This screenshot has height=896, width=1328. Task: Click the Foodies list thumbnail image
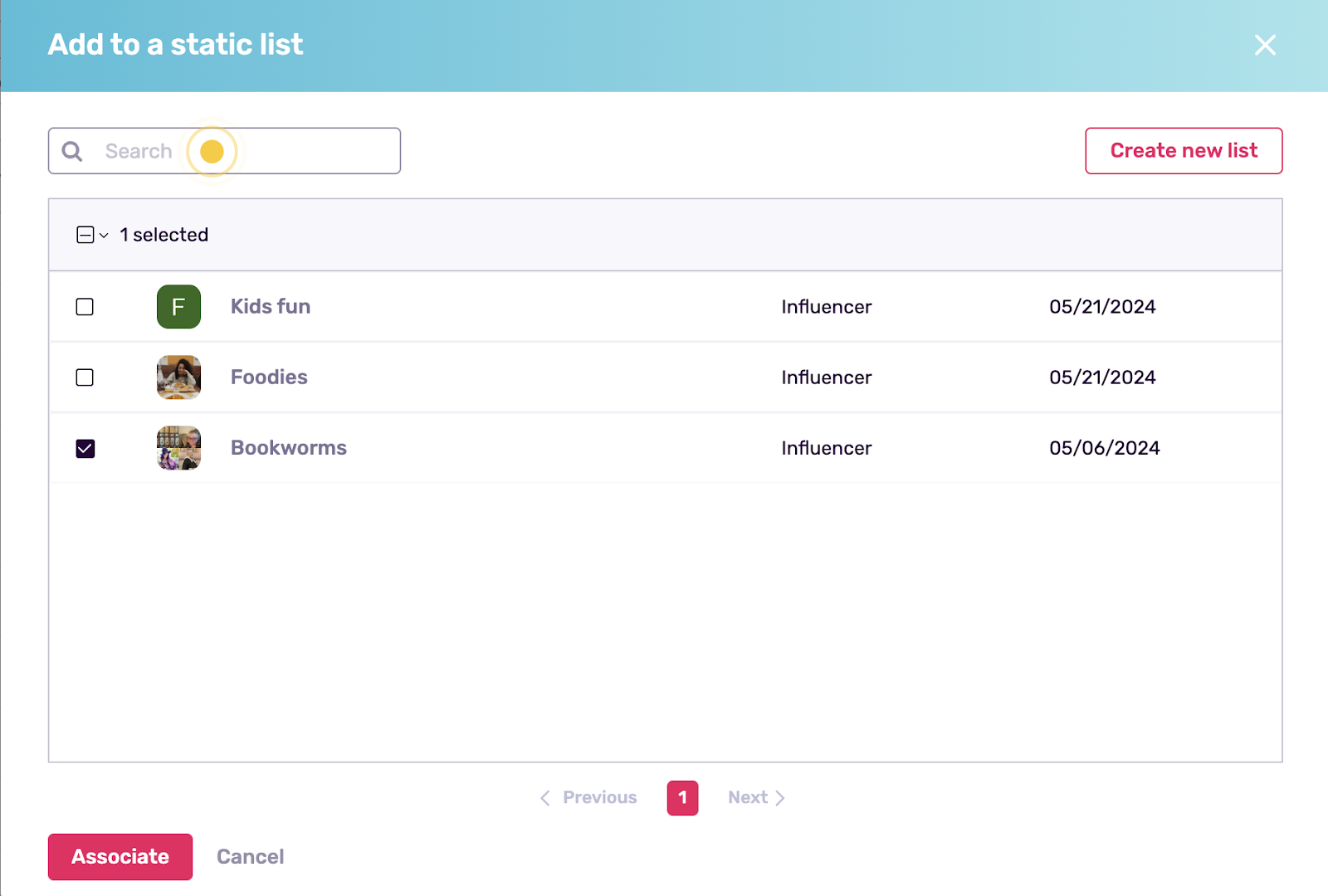[x=178, y=377]
